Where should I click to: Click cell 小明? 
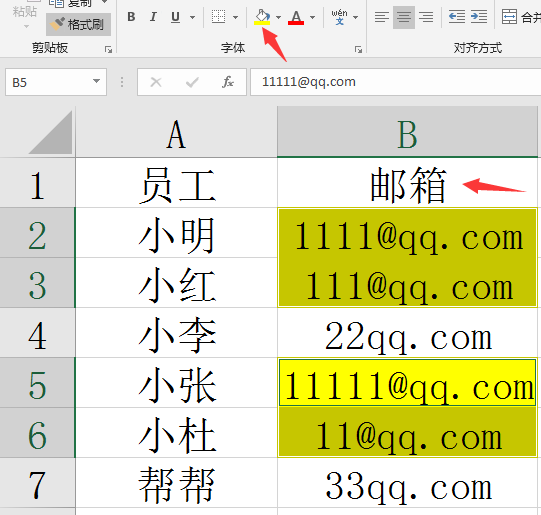[176, 233]
